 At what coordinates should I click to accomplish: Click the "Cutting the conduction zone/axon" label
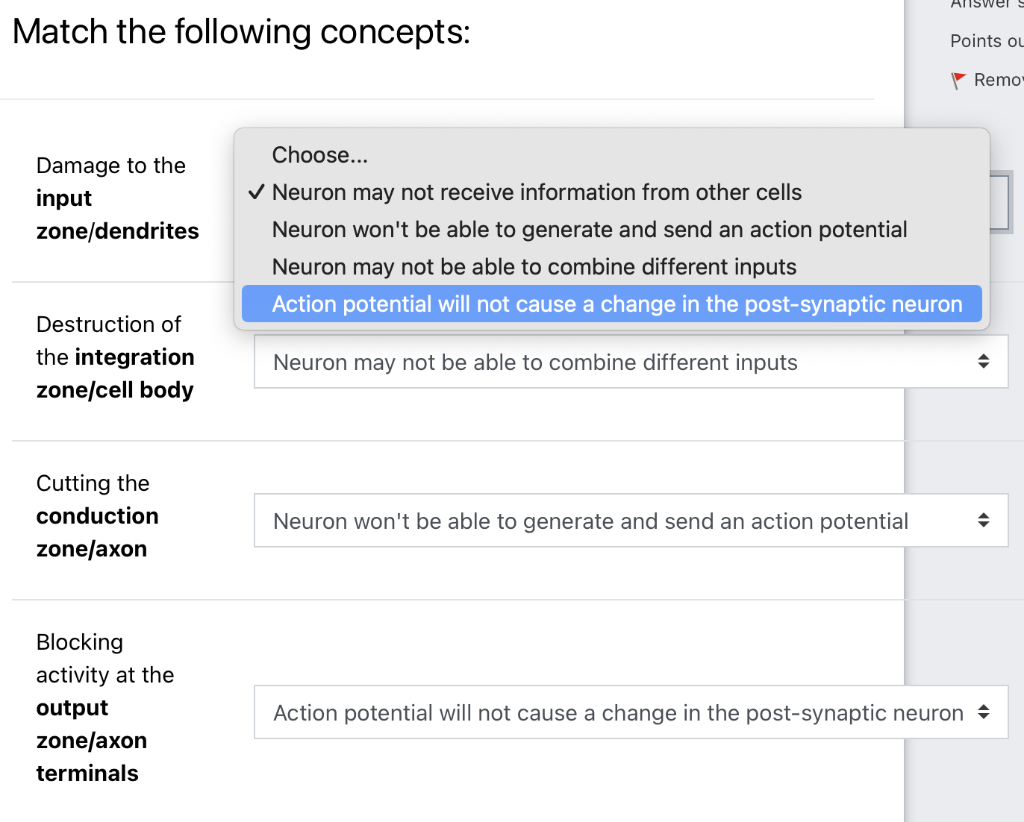97,516
